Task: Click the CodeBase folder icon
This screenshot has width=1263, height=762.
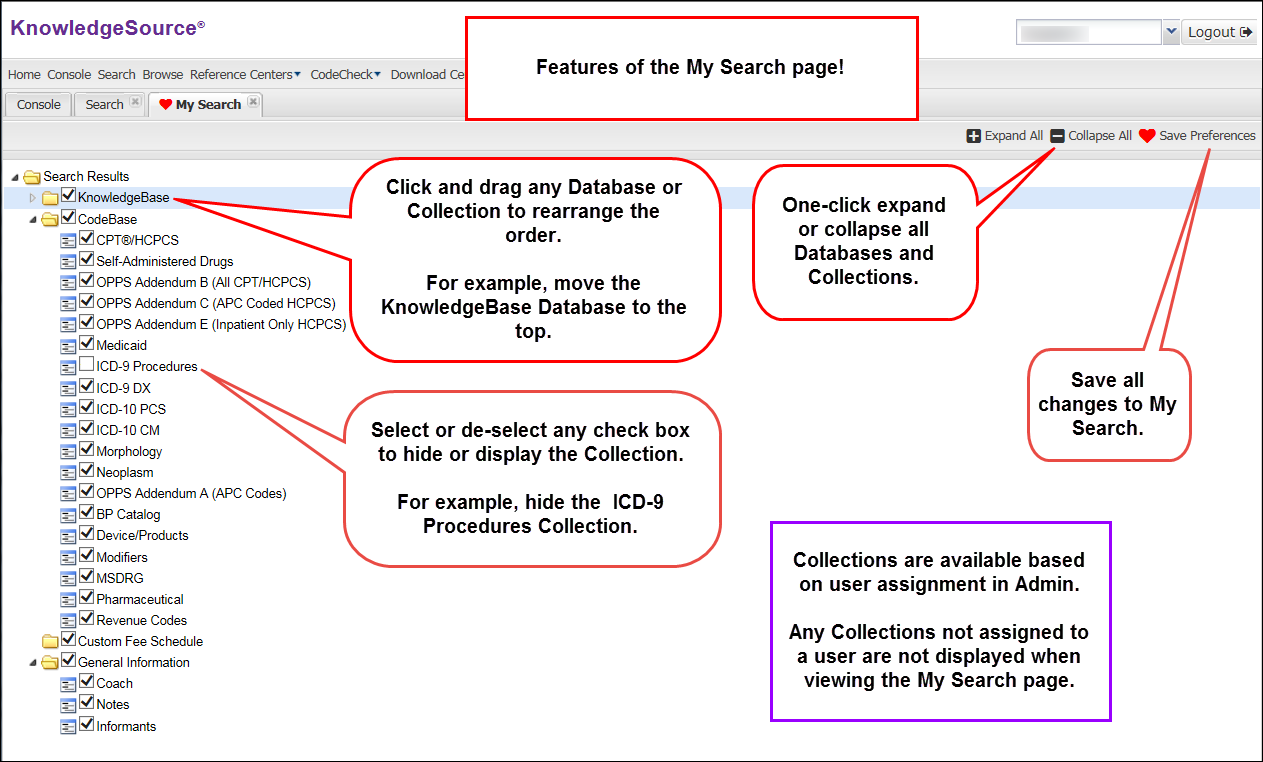Action: [x=50, y=219]
